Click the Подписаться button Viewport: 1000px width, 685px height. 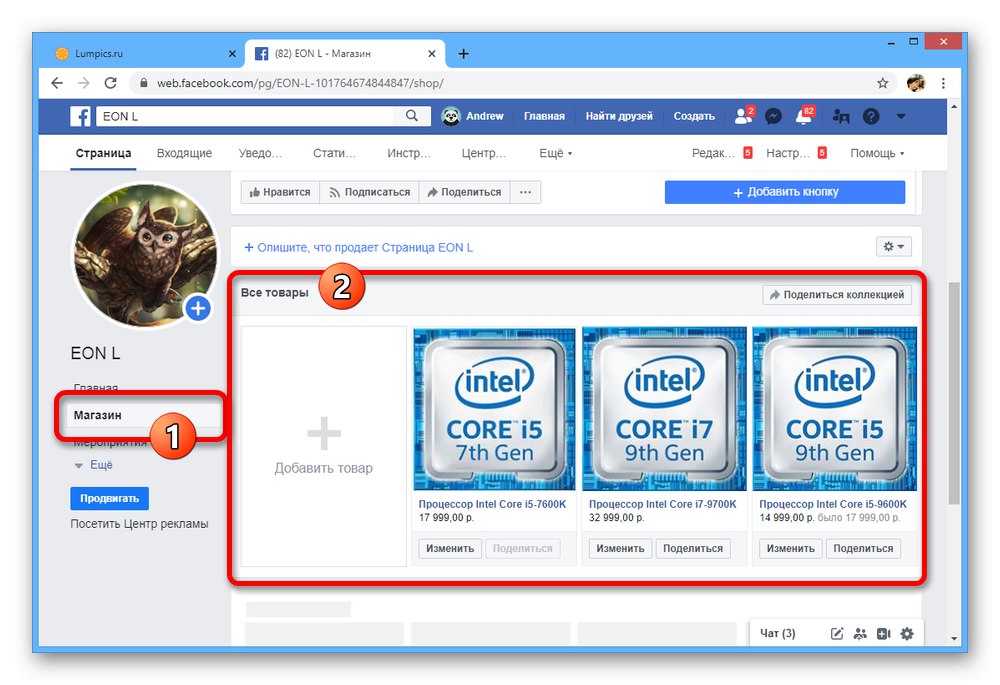(369, 192)
